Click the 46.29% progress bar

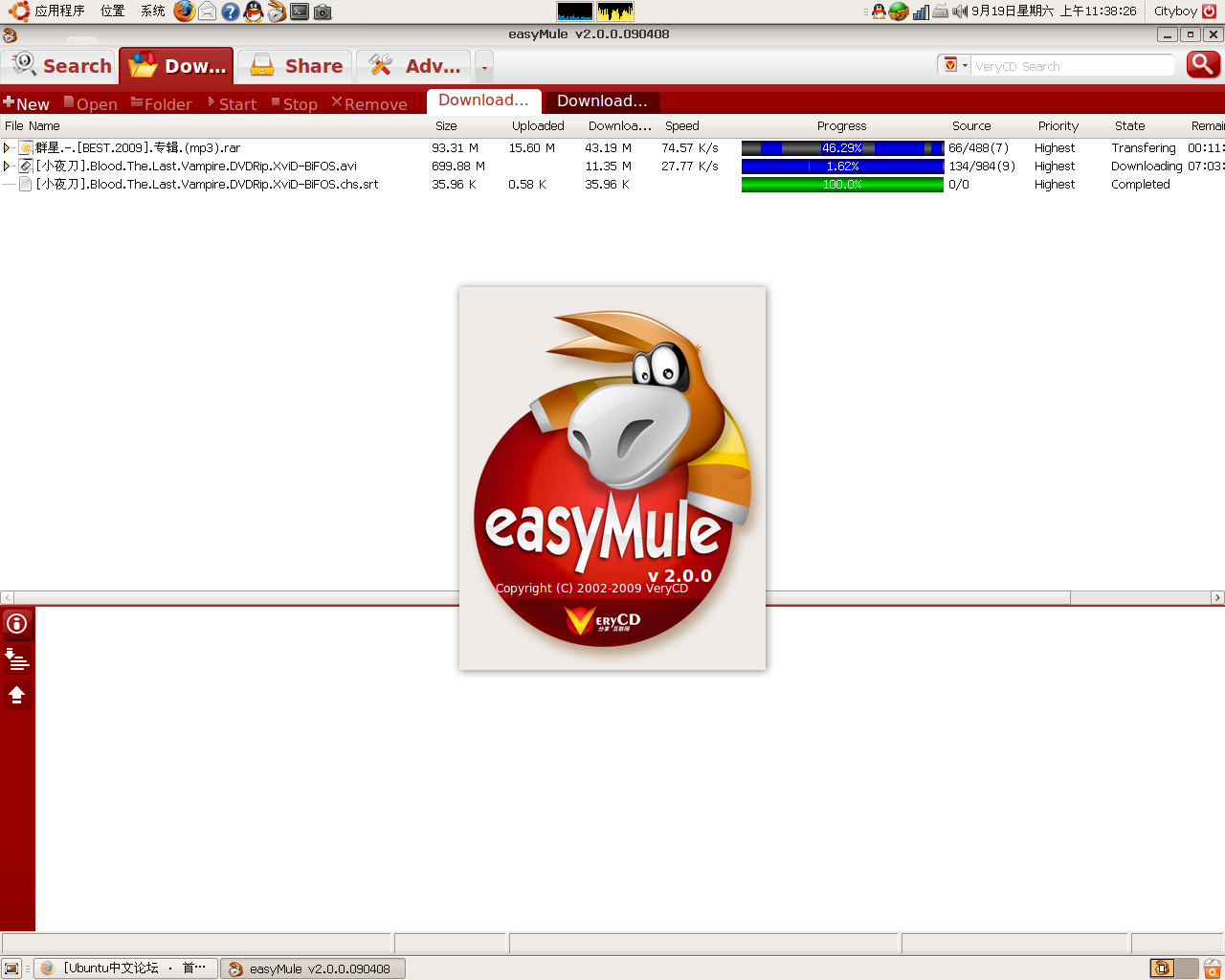pos(842,148)
